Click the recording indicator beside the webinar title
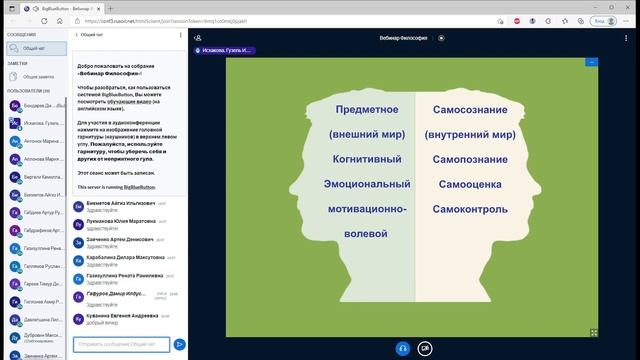The width and height of the screenshot is (640, 360). pos(441,38)
